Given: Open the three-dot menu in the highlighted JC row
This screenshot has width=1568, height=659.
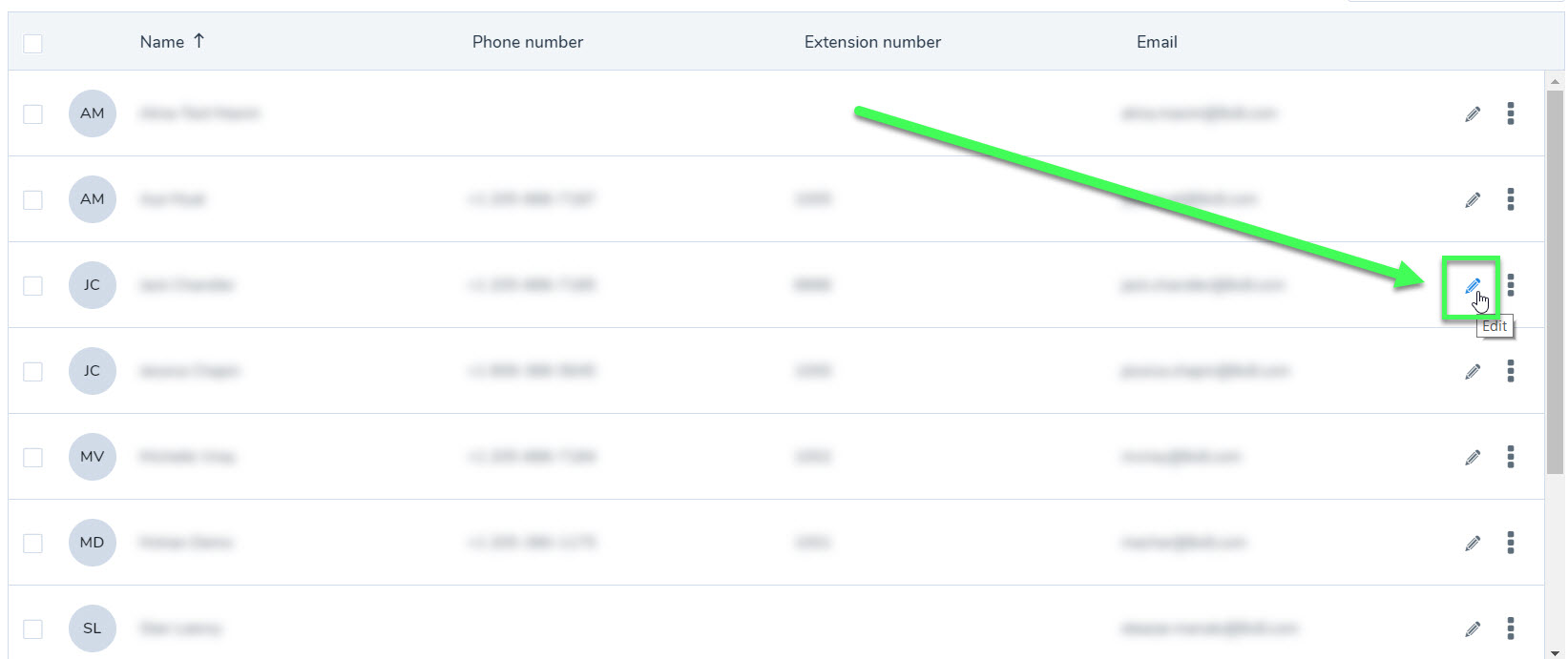Looking at the screenshot, I should [1510, 285].
